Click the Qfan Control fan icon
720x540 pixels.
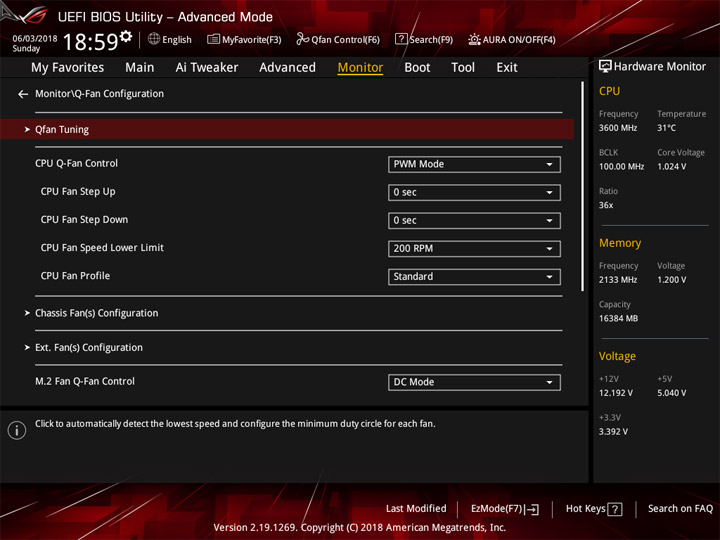coord(302,39)
